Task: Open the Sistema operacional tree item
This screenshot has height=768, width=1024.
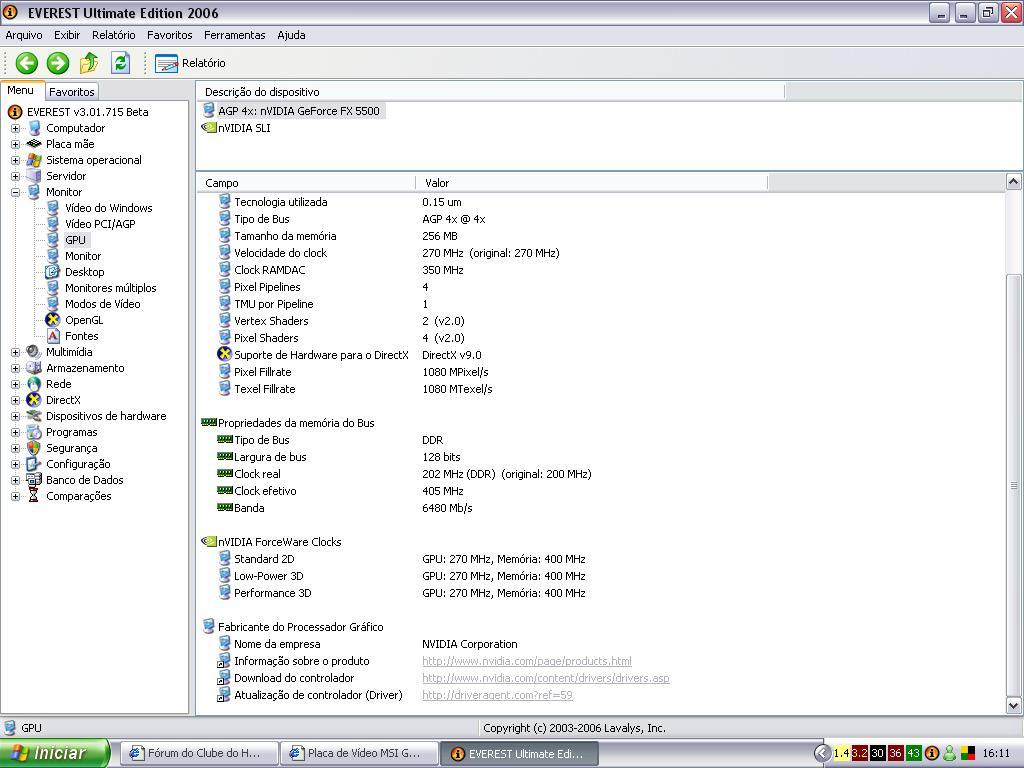Action: 93,160
